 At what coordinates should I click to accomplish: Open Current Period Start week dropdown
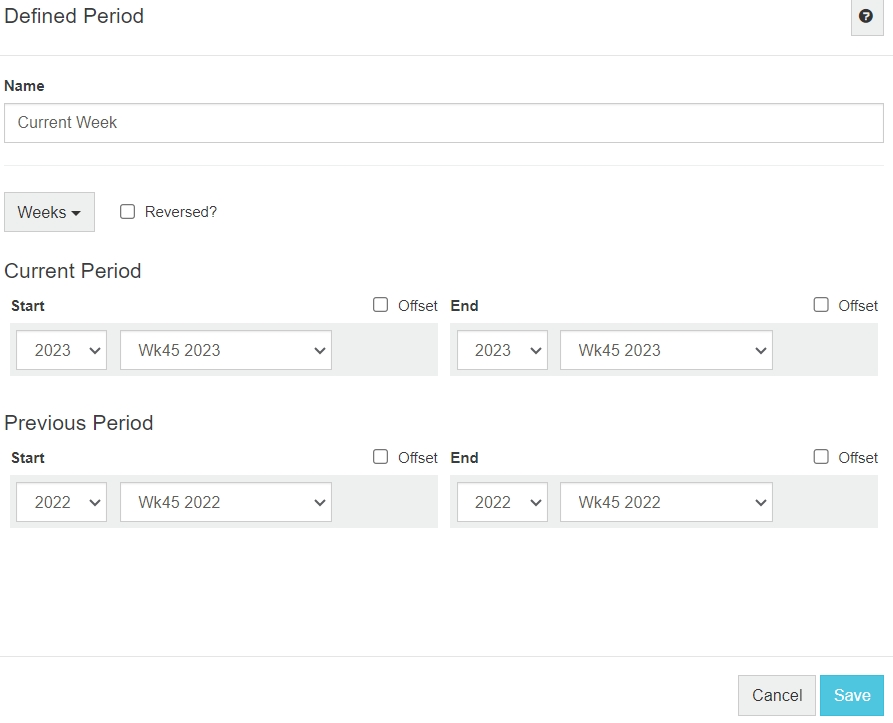226,350
